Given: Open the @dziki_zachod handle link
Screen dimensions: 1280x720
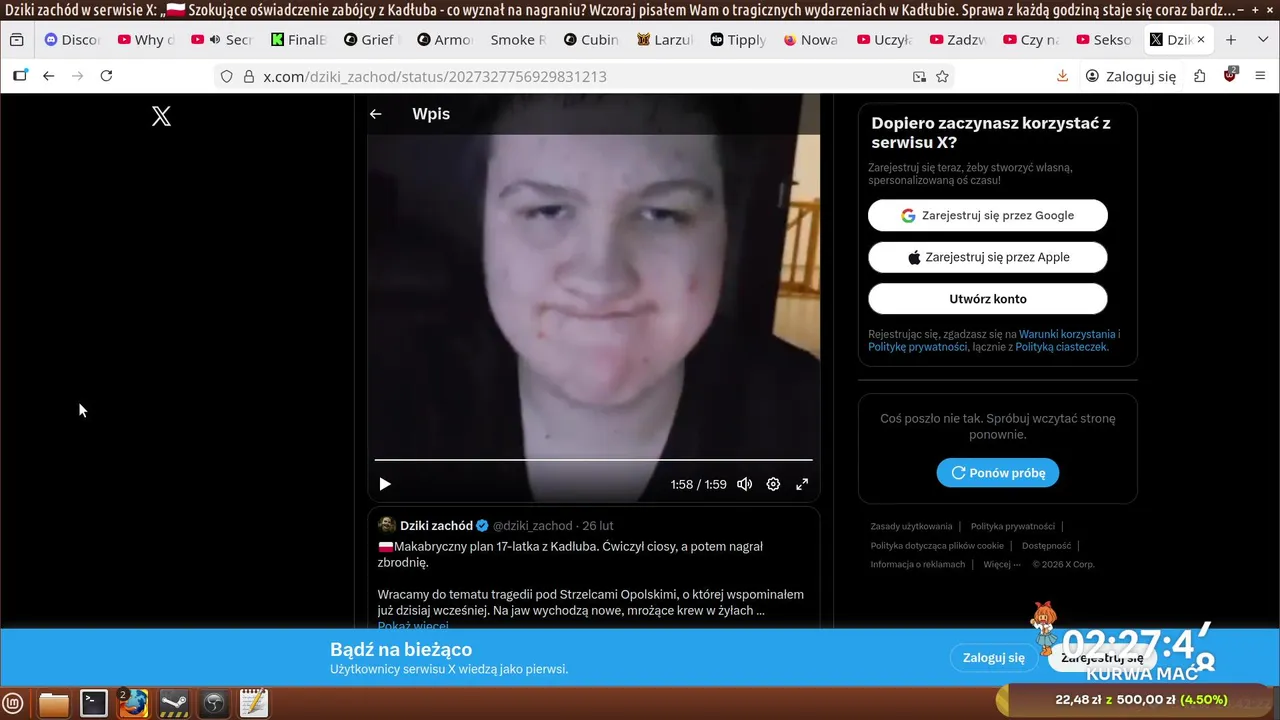Looking at the screenshot, I should point(532,526).
